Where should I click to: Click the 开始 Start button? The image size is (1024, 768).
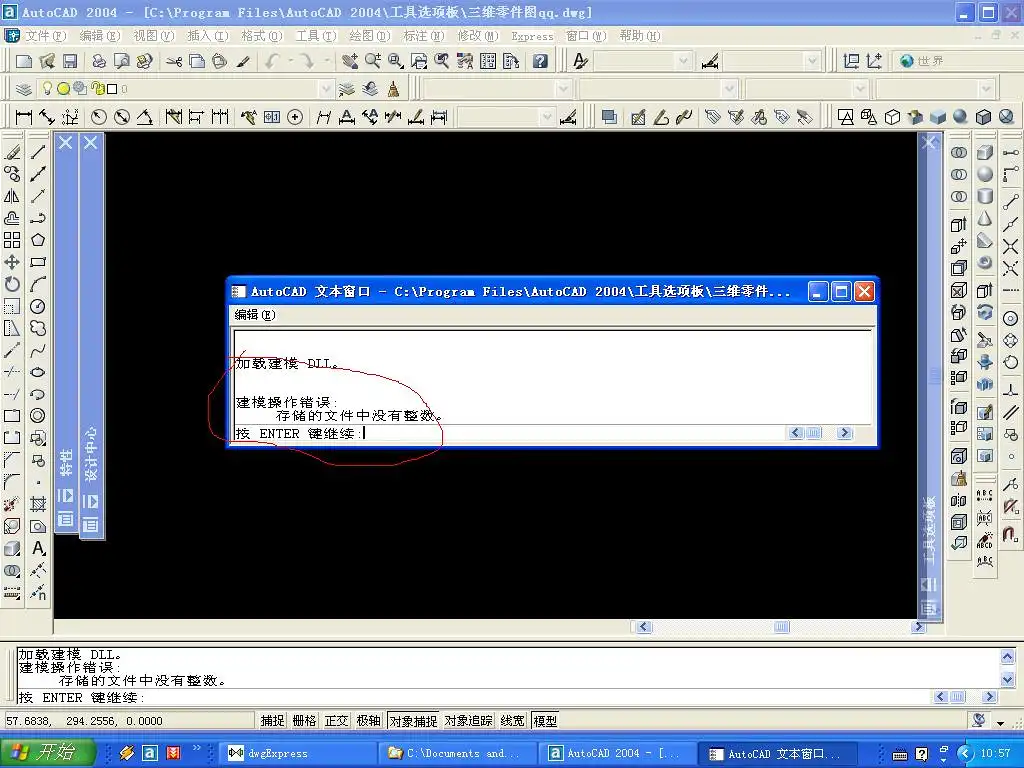47,752
